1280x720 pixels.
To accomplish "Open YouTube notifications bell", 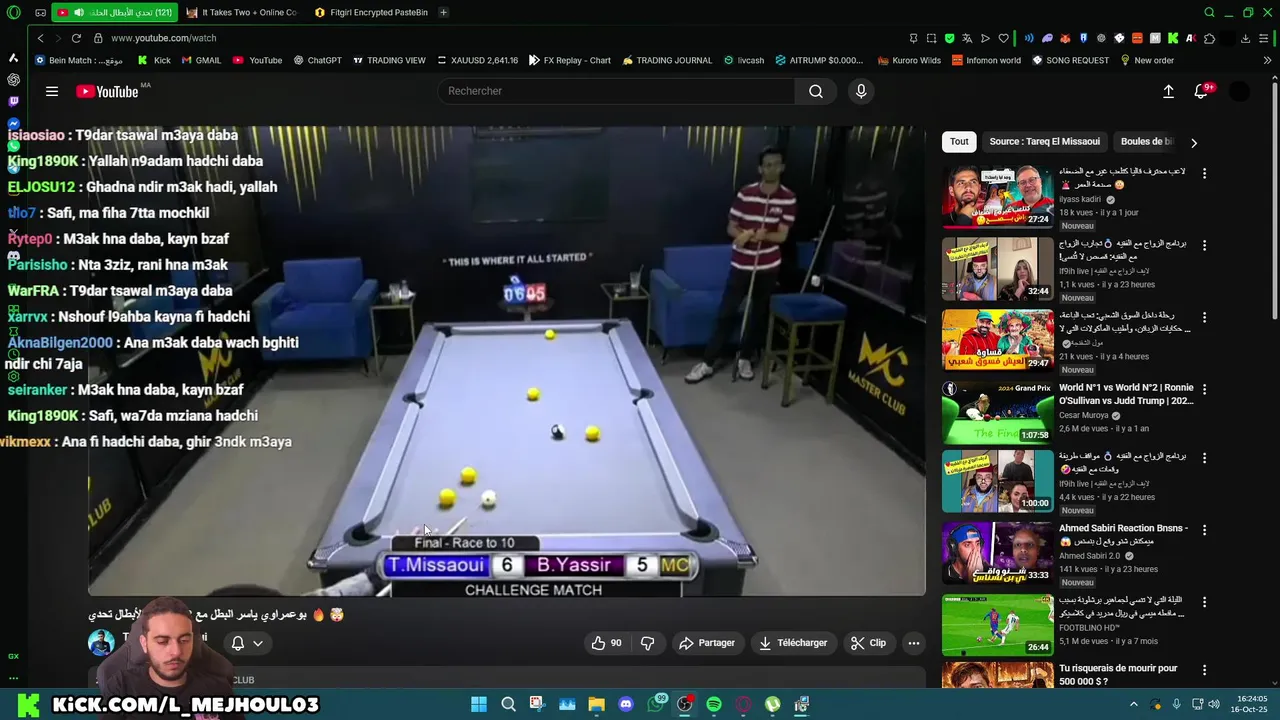I will (x=1201, y=91).
